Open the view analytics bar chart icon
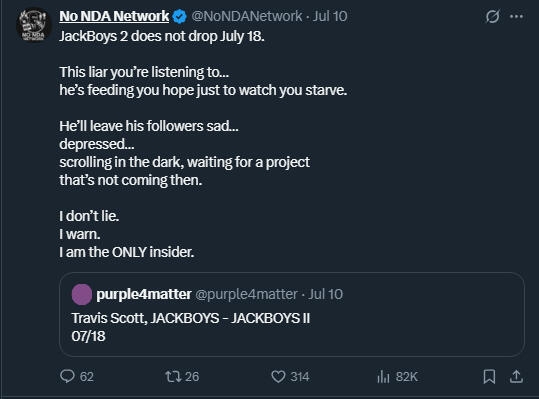This screenshot has height=399, width=539. 383,377
